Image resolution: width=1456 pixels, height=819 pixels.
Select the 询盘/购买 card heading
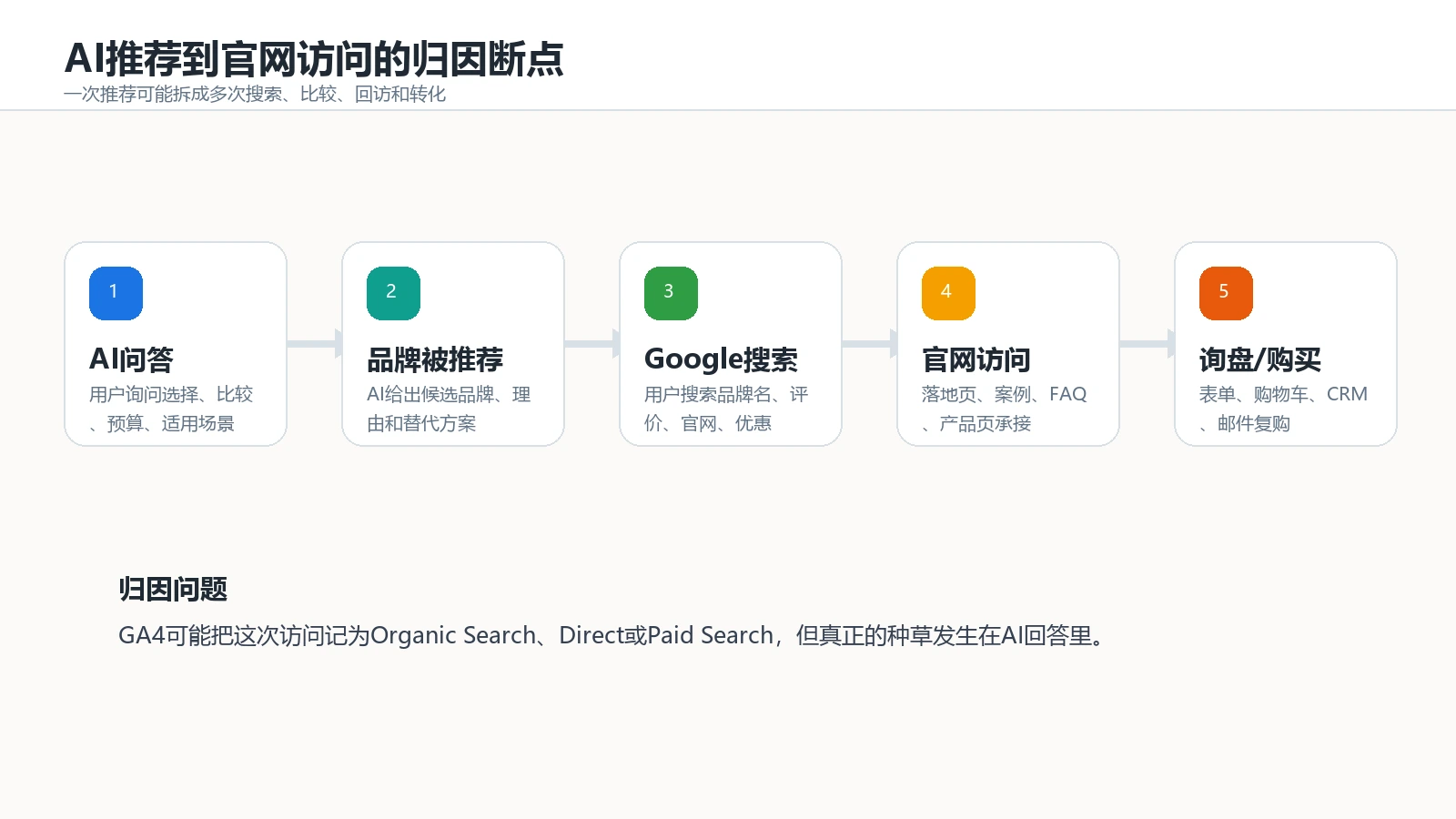[1259, 359]
